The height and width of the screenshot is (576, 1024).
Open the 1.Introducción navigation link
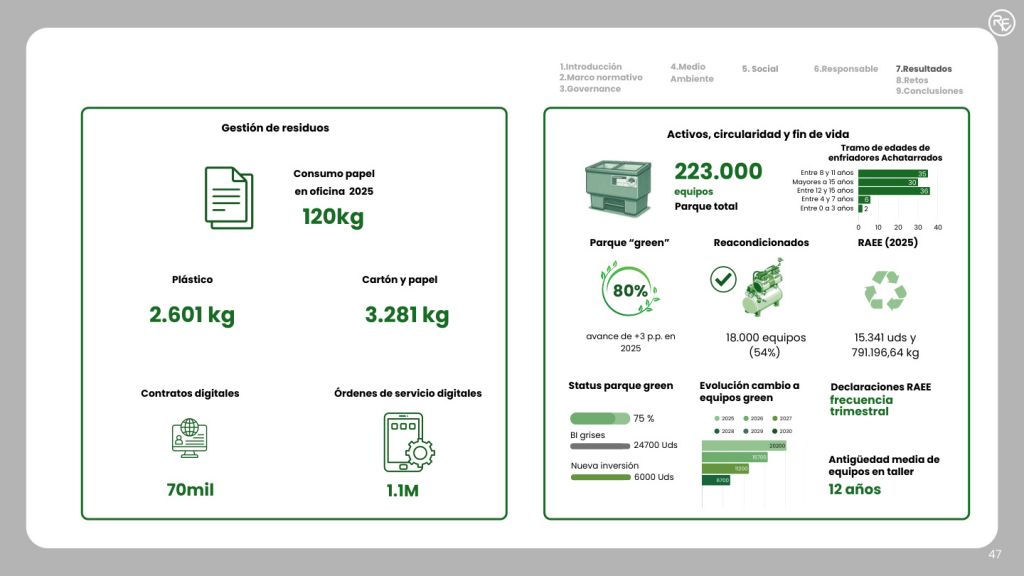(590, 67)
